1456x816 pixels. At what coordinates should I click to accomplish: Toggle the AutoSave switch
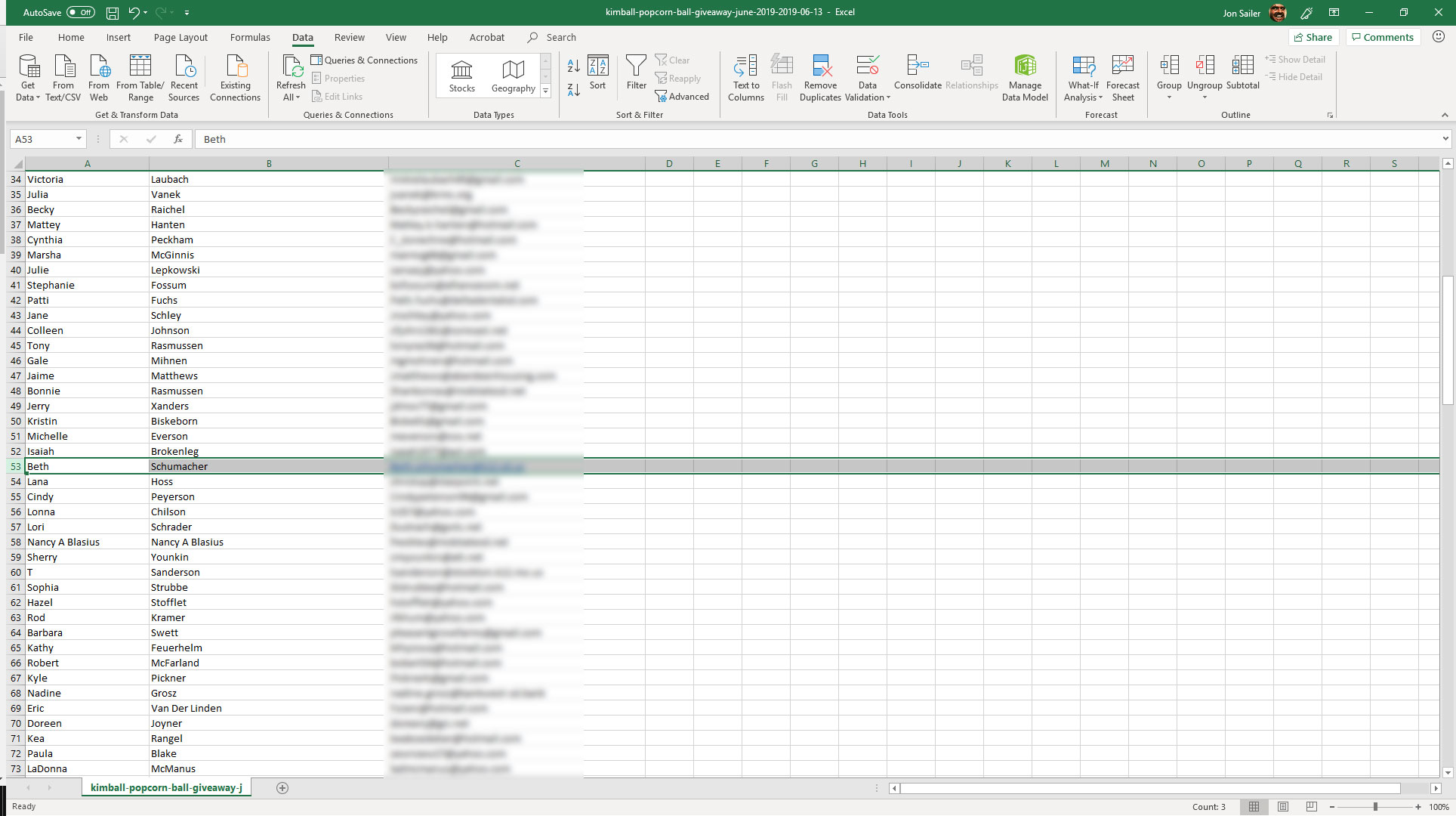click(x=80, y=12)
